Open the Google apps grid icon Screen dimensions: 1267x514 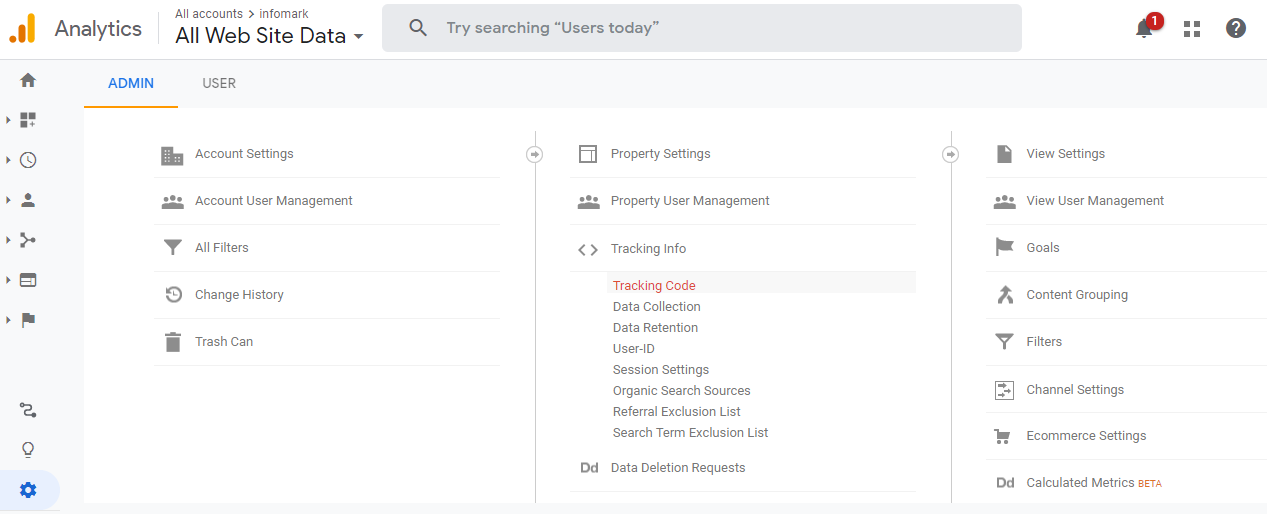pos(1191,29)
